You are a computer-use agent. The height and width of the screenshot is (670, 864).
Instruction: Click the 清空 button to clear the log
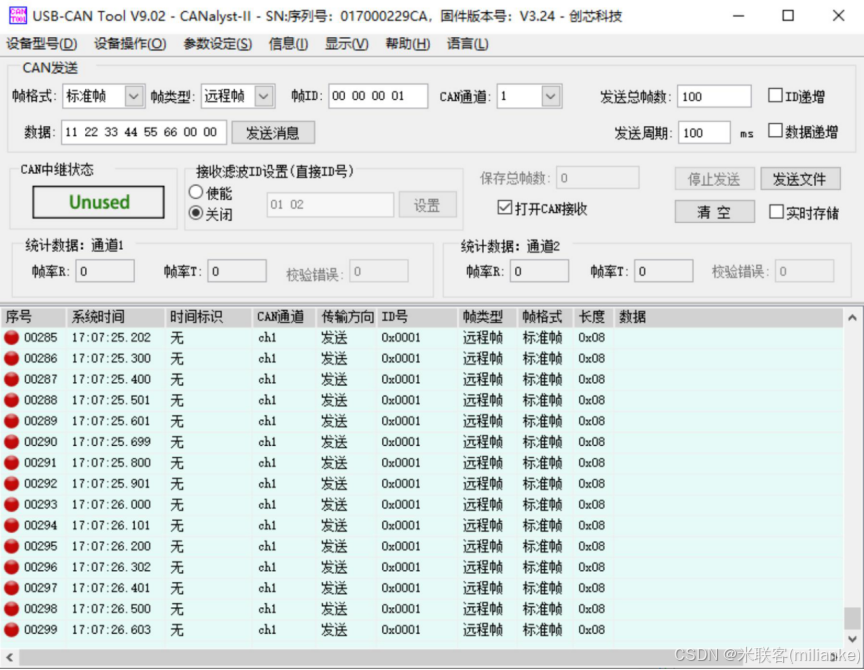click(714, 211)
